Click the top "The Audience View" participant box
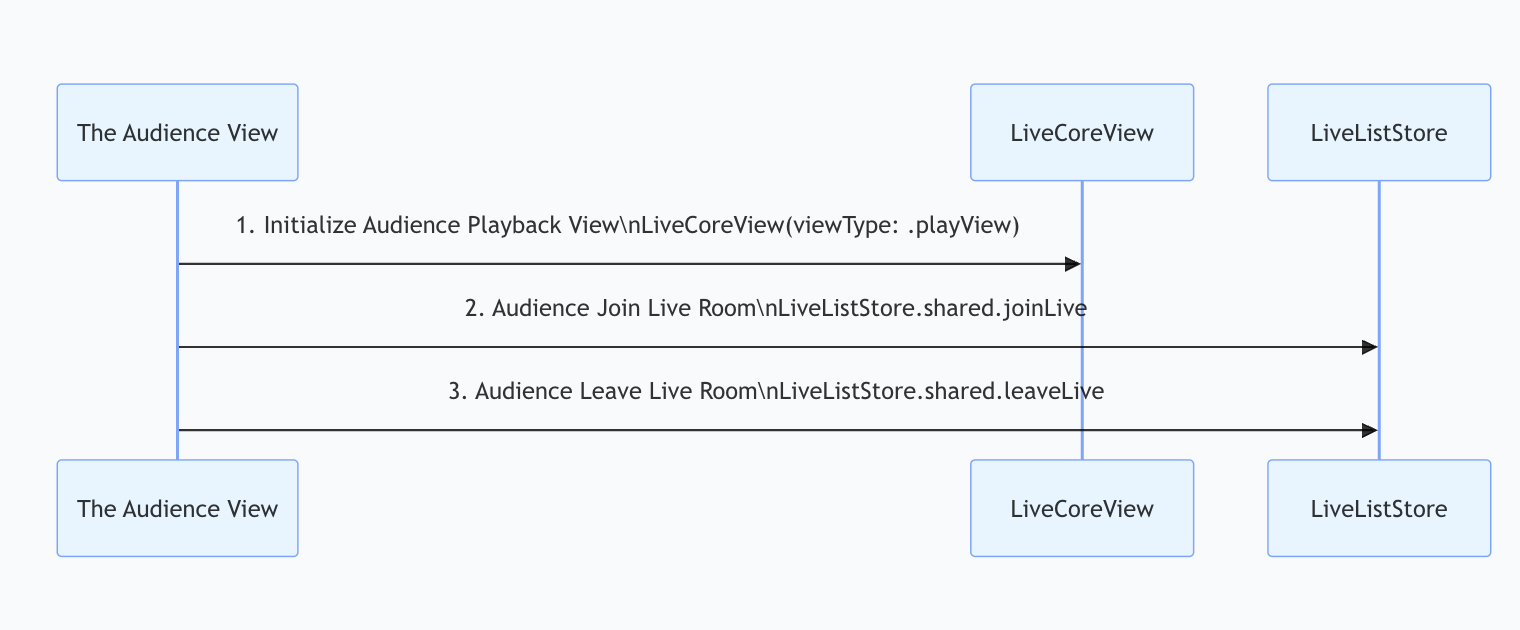The width and height of the screenshot is (1520, 630). [177, 132]
